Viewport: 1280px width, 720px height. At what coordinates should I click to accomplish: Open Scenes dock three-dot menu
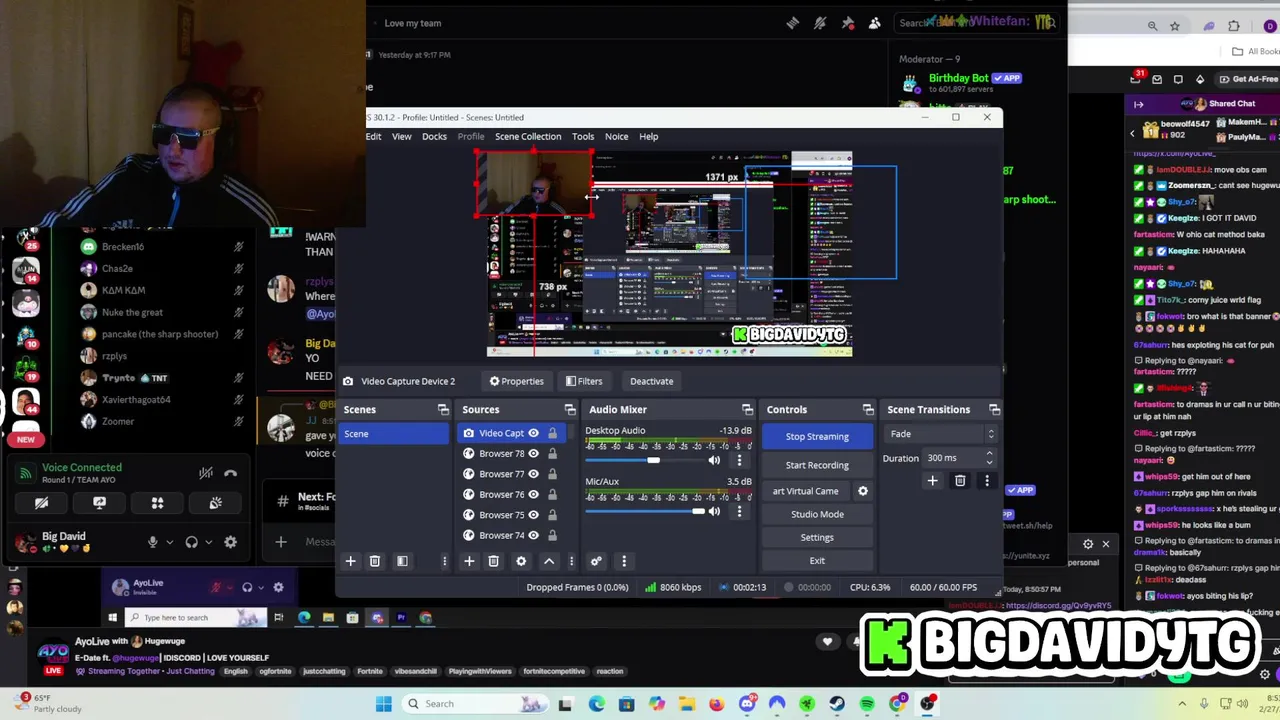[x=444, y=561]
